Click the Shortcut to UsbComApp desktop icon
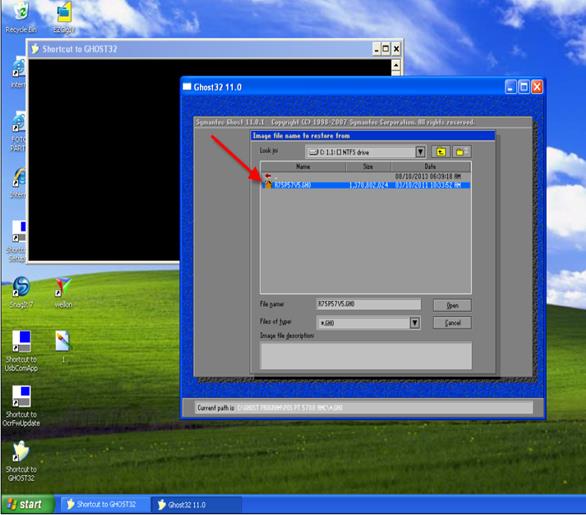The height and width of the screenshot is (515, 586). (x=21, y=351)
